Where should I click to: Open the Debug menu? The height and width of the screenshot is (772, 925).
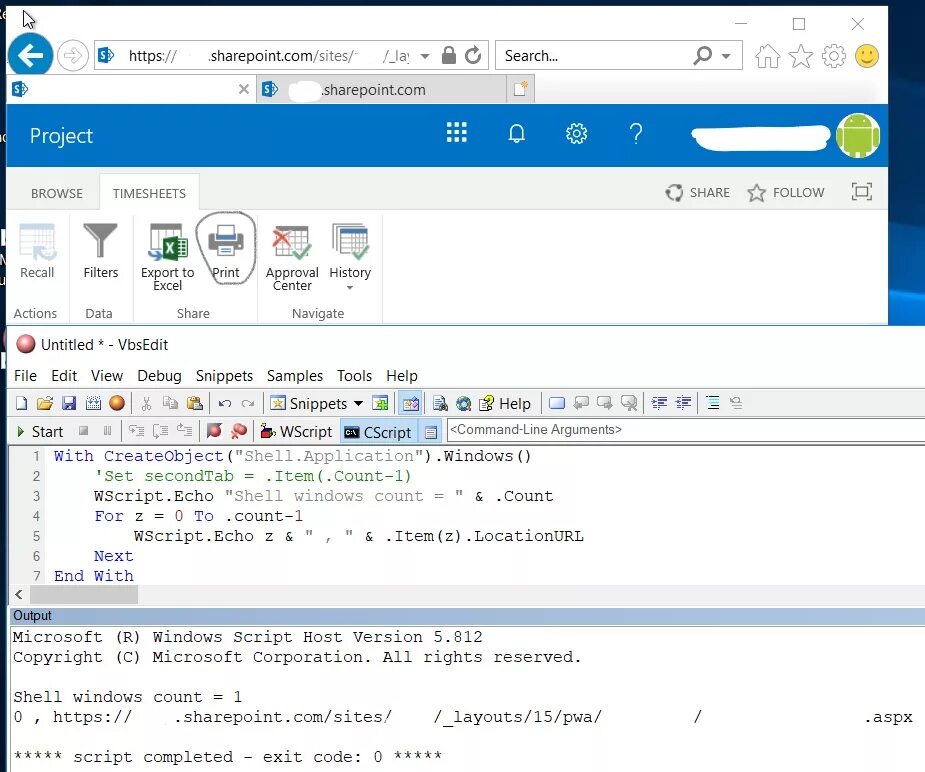pos(159,376)
